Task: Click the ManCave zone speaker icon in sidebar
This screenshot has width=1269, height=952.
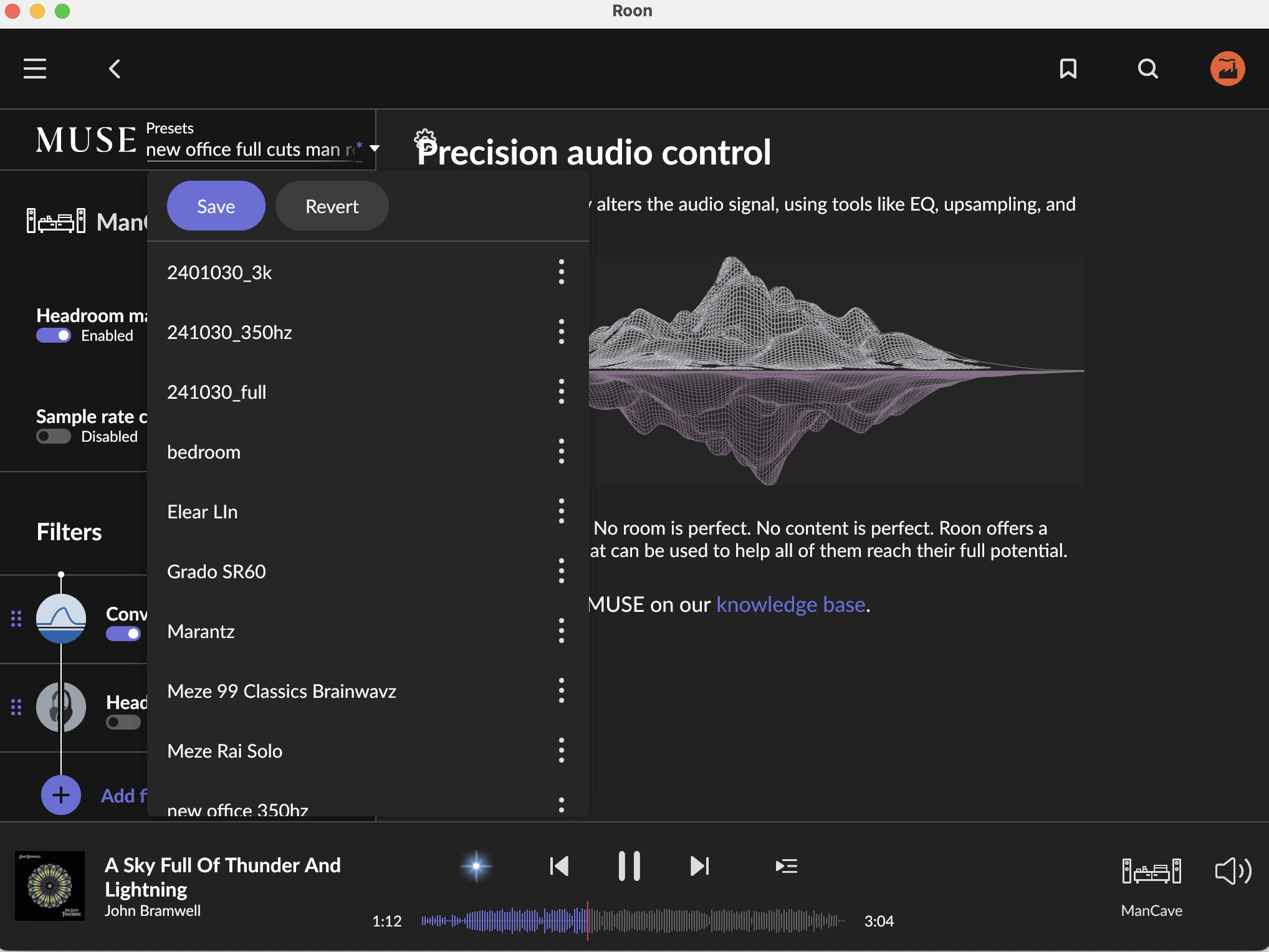Action: 56,222
